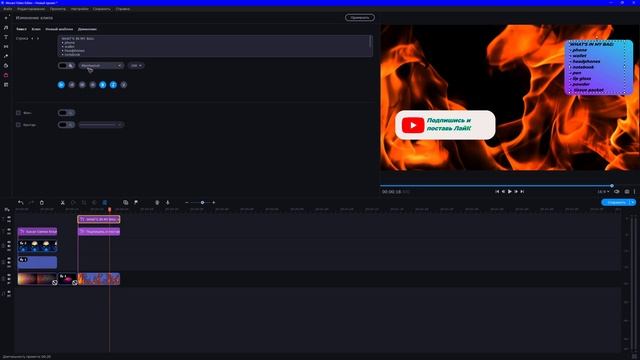The width and height of the screenshot is (640, 360).
Task: Play the preview video
Action: (509, 191)
